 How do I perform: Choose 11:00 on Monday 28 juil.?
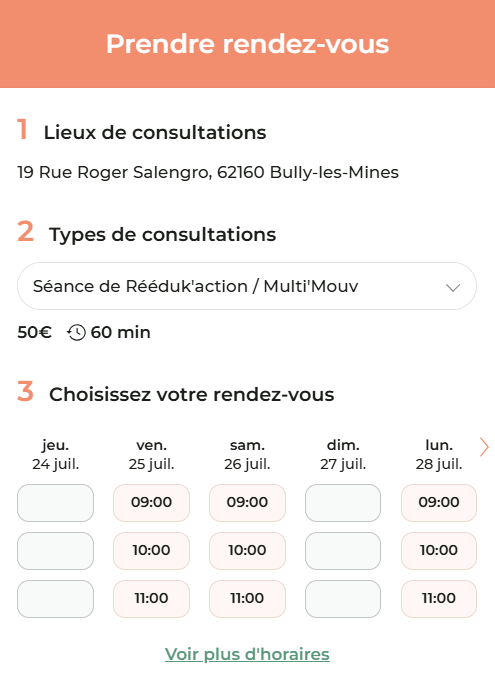tap(439, 599)
